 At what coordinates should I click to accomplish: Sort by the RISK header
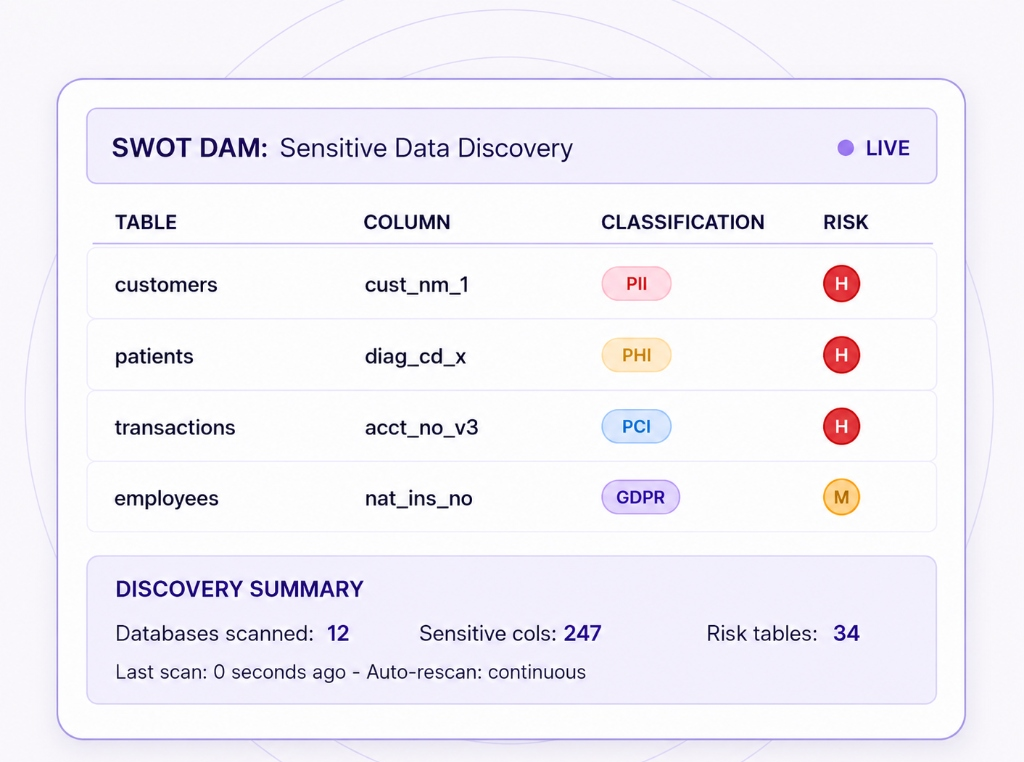click(x=846, y=222)
